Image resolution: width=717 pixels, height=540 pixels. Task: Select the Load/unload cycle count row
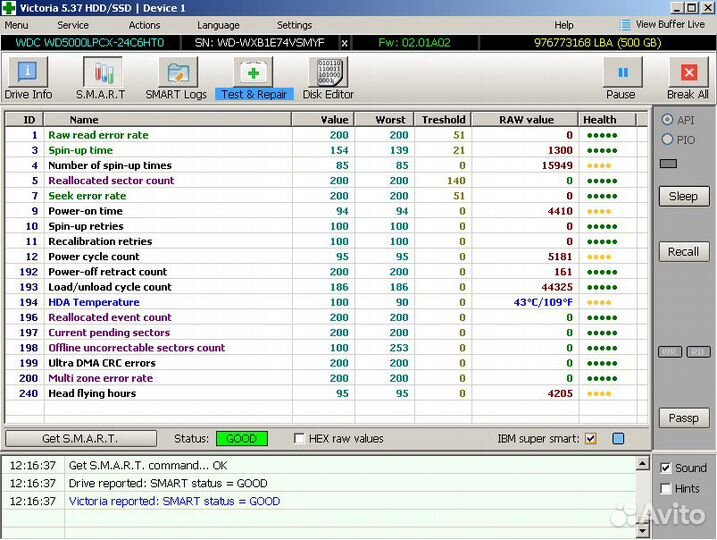pyautogui.click(x=326, y=287)
